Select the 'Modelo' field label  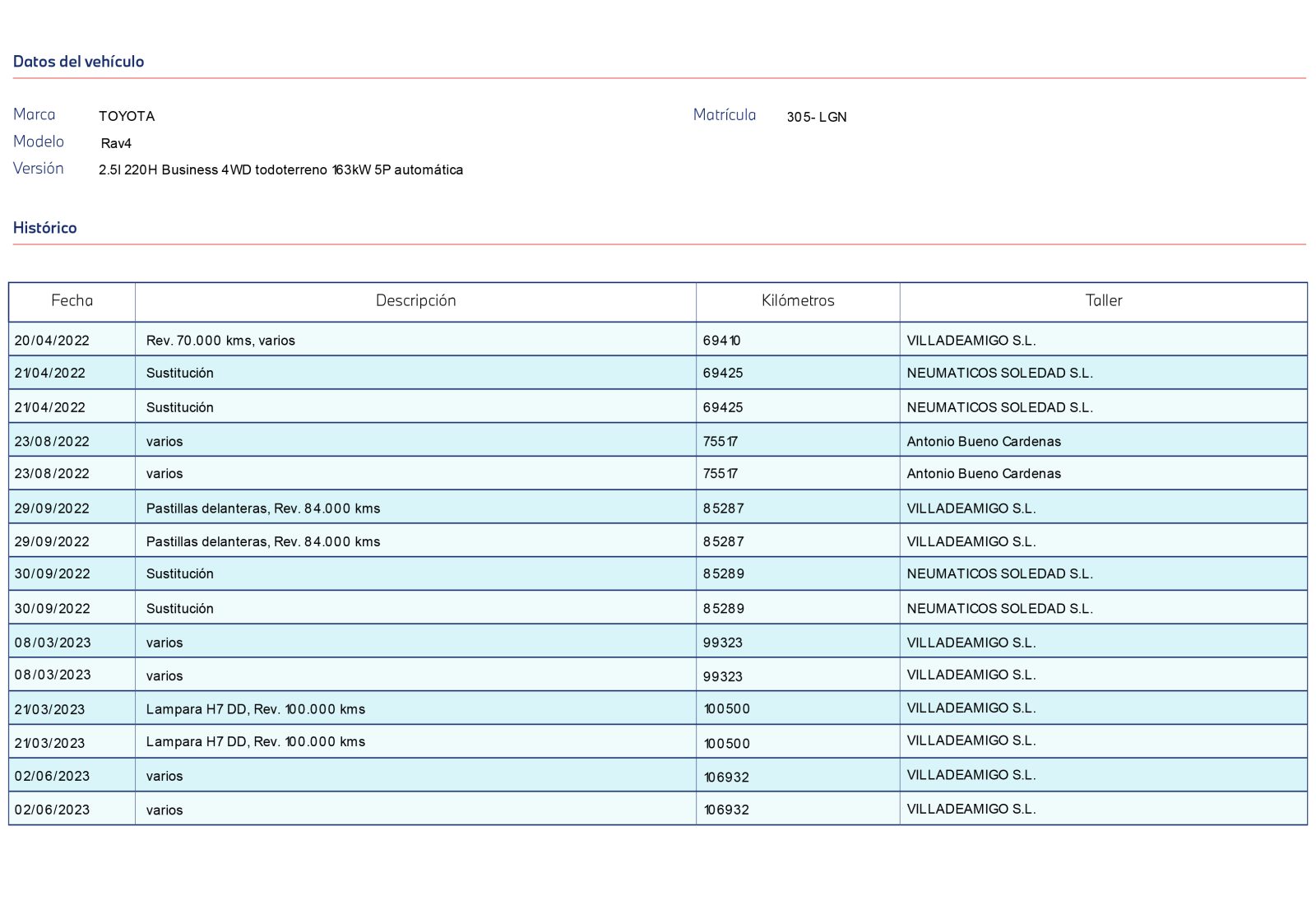(x=39, y=142)
